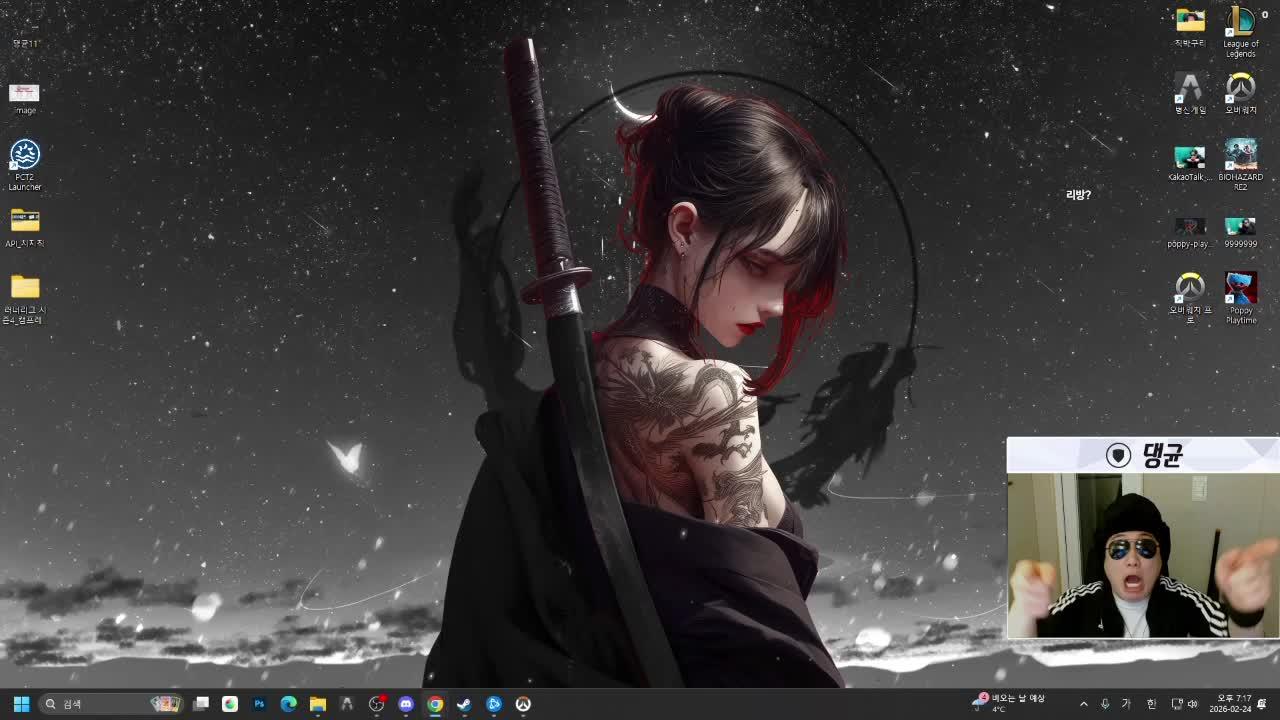Viewport: 1280px width, 720px height.
Task: Open the weather widget showing 4°C
Action: point(1010,704)
